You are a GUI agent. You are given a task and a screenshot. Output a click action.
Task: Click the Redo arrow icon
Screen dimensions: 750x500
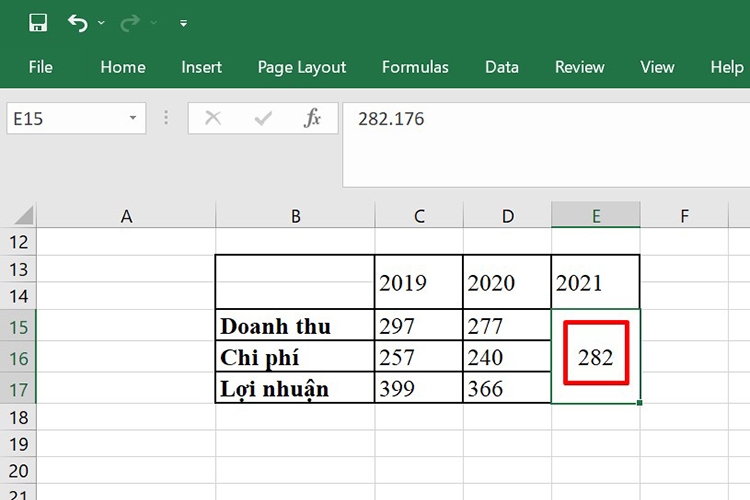[x=130, y=22]
